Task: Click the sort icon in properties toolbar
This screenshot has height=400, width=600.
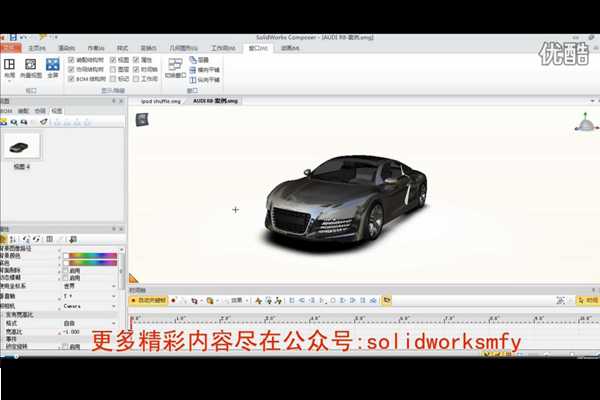Action: [x=13, y=239]
